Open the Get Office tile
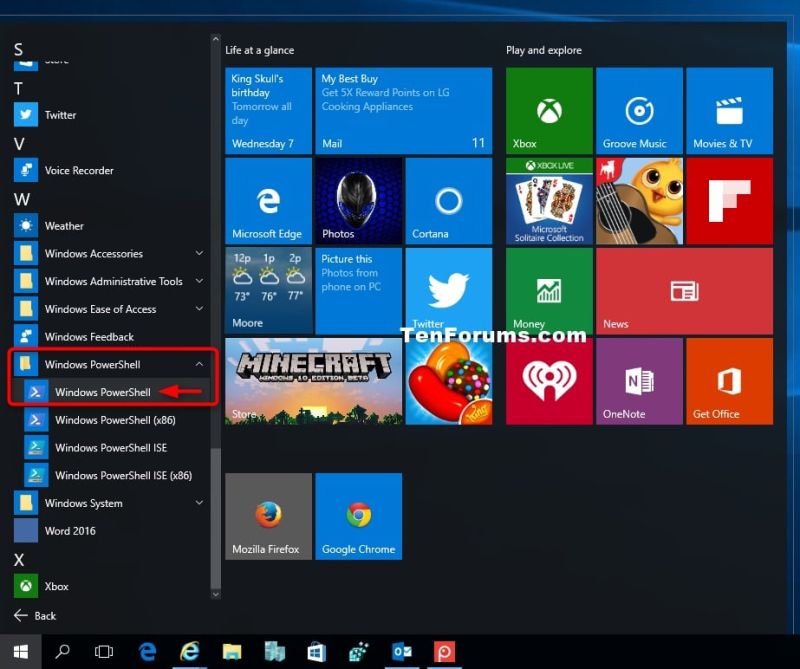 pos(729,380)
